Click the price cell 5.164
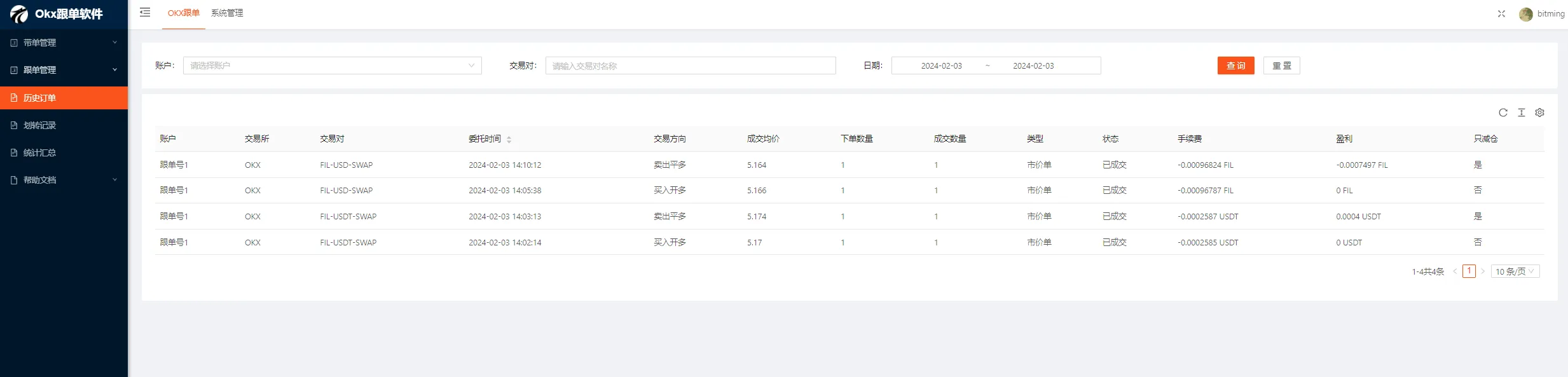Viewport: 1568px width, 377px height. [x=757, y=165]
